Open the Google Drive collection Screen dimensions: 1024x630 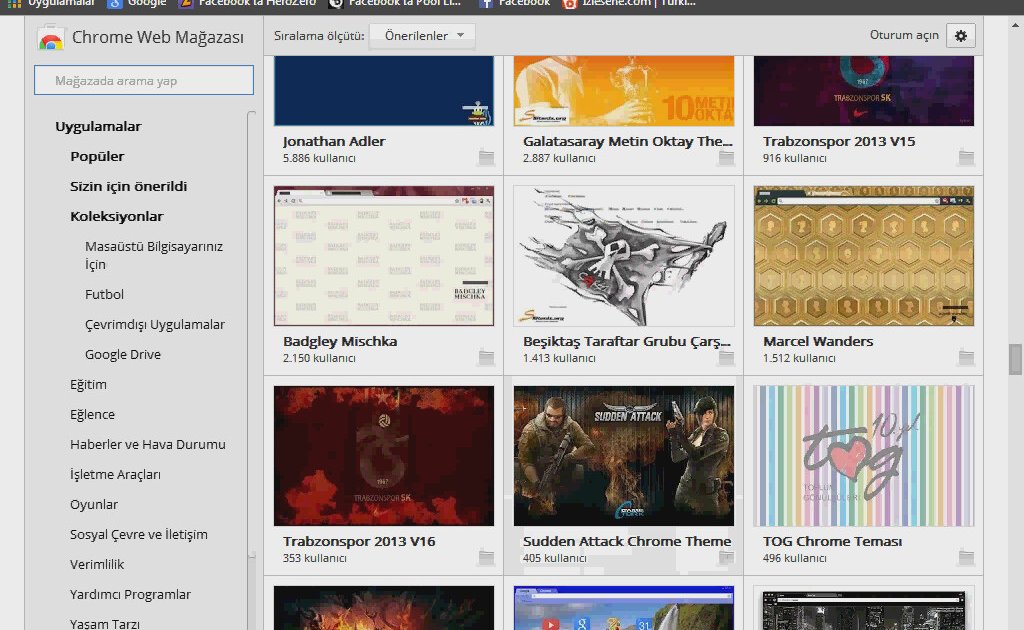click(x=123, y=354)
